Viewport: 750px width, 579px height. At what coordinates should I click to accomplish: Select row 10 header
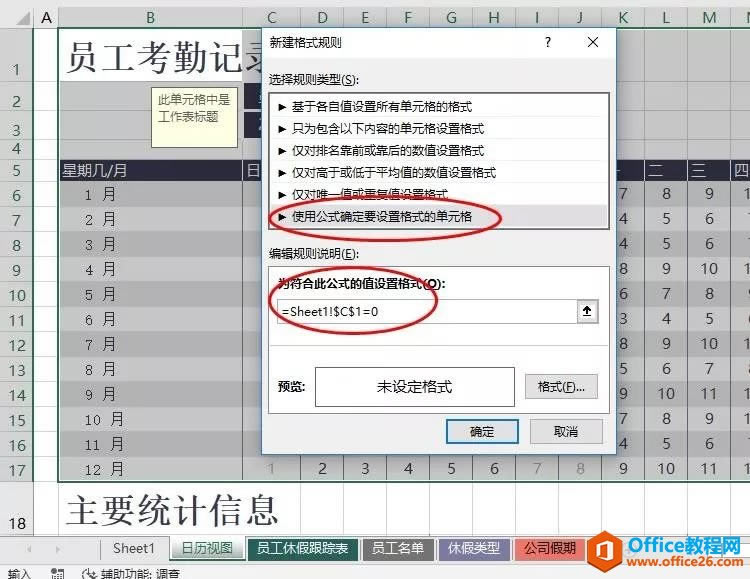17,295
